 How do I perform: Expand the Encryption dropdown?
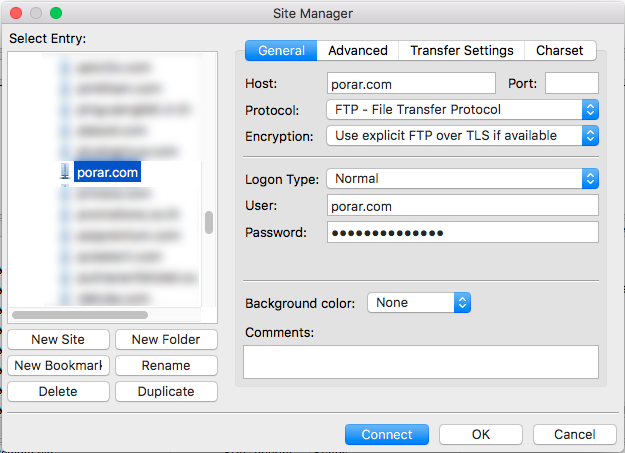[x=462, y=135]
